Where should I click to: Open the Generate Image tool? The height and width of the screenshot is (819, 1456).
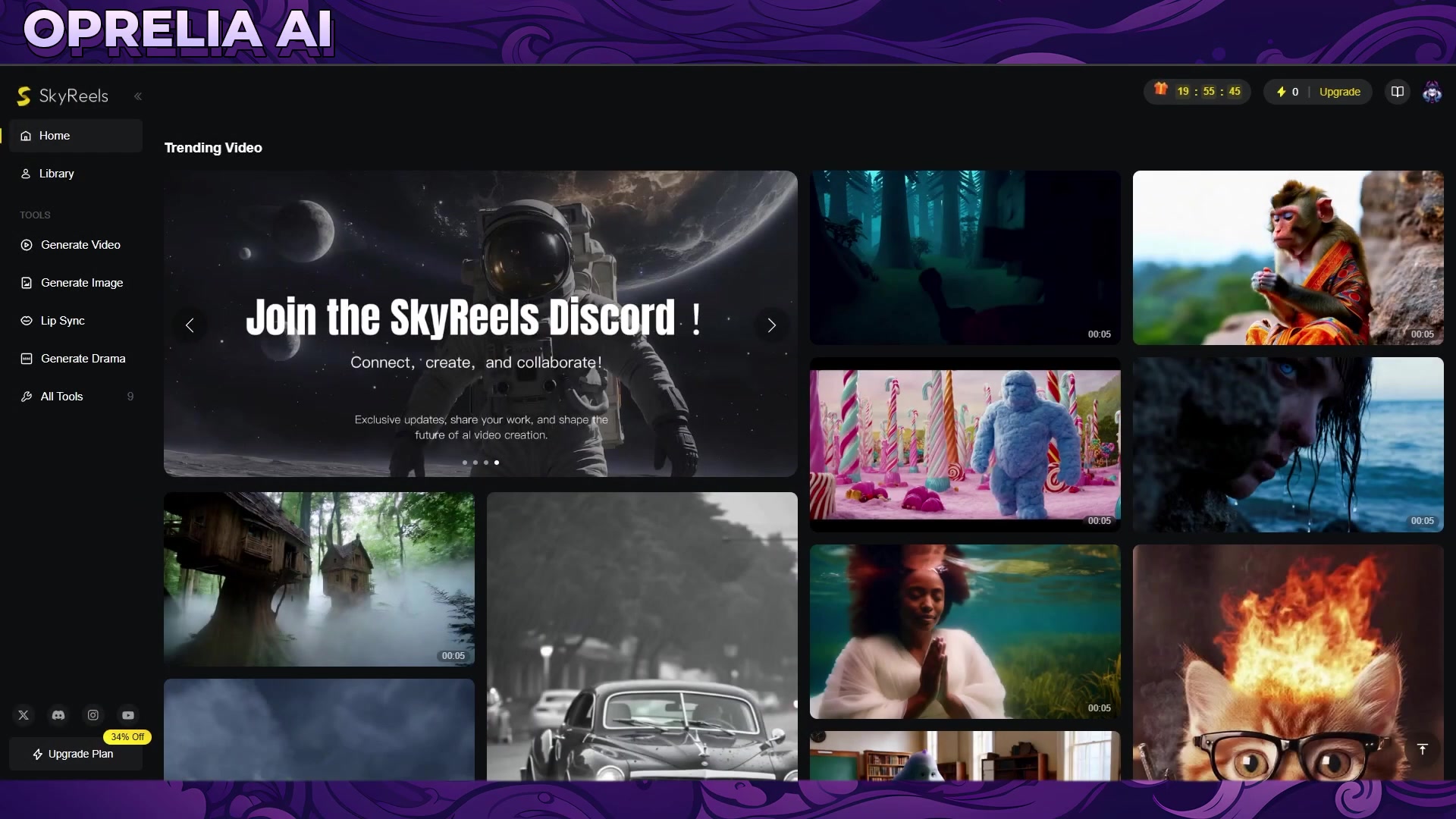tap(76, 283)
